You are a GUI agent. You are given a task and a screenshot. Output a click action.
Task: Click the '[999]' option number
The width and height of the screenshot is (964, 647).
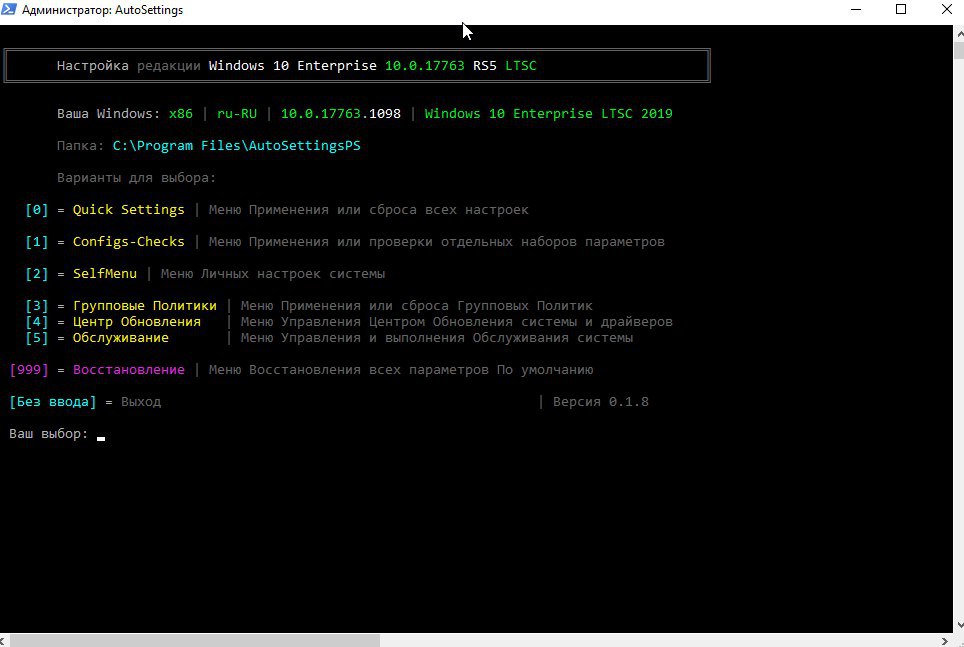pyautogui.click(x=29, y=370)
